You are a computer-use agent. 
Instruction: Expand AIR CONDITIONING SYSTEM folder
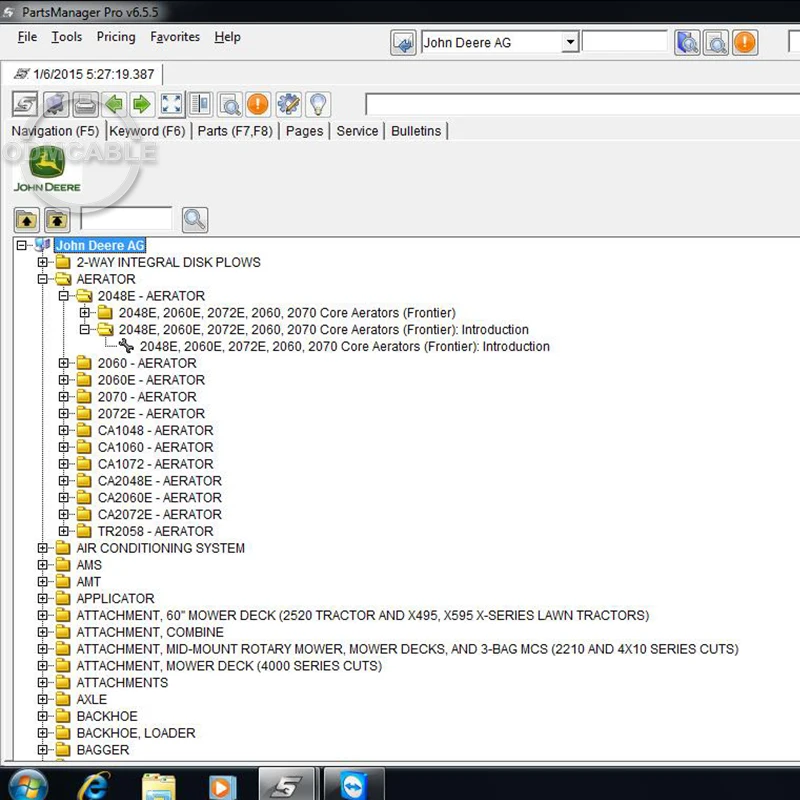click(42, 548)
